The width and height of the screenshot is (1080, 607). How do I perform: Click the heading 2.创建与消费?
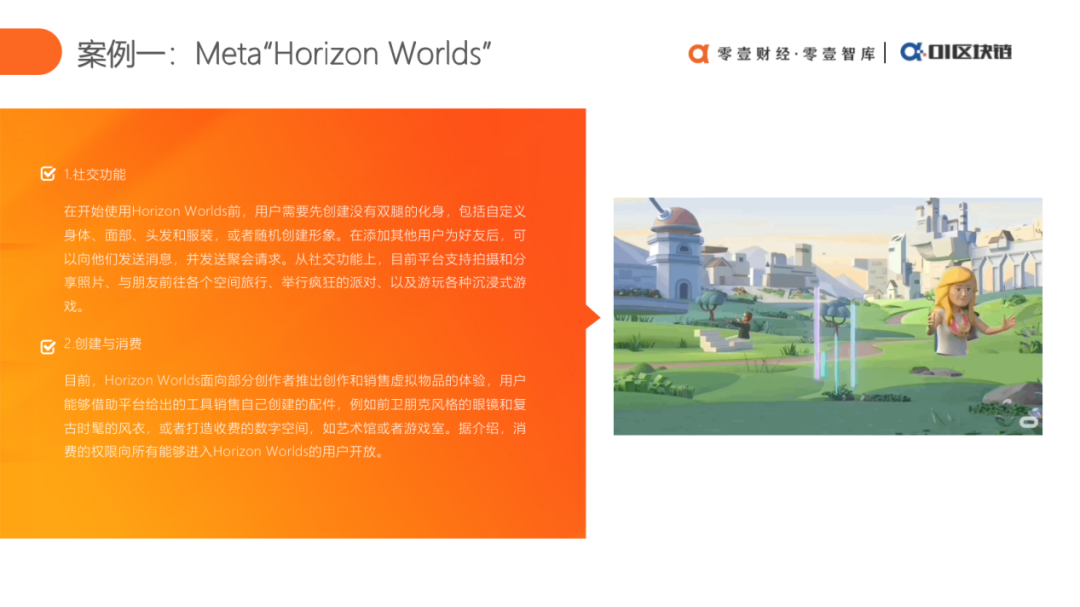click(x=103, y=344)
